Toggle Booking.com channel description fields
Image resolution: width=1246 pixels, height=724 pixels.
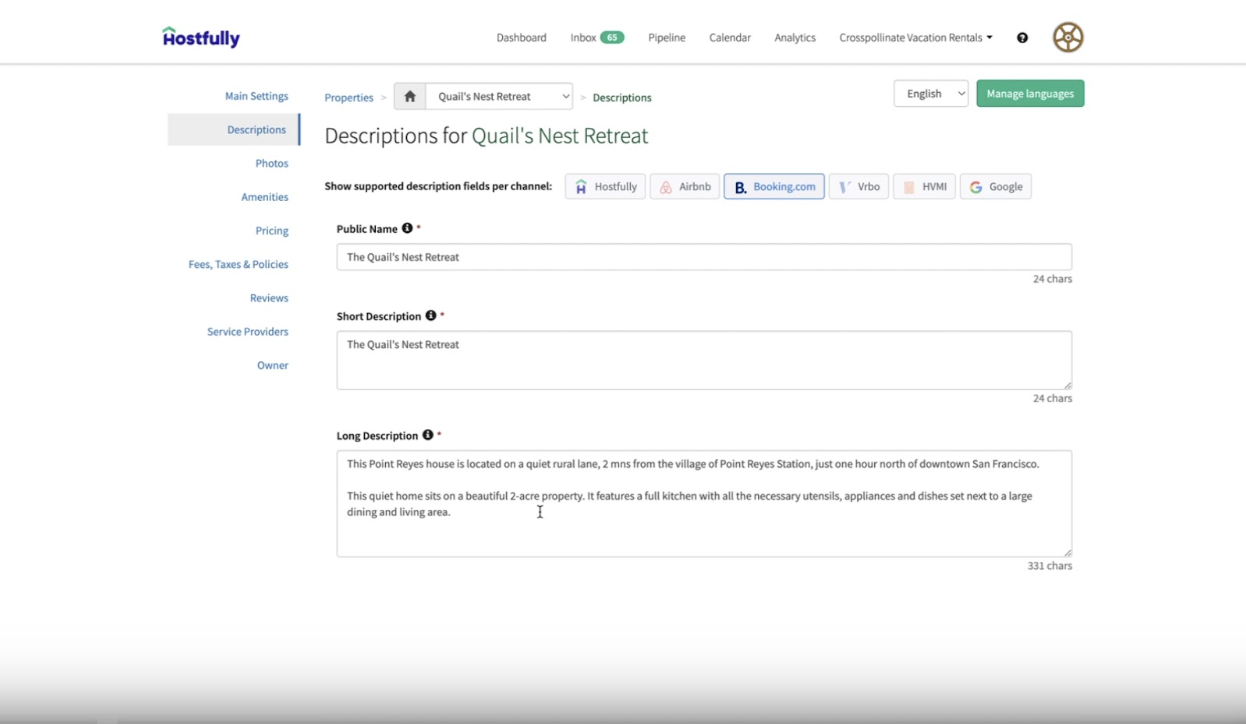click(774, 187)
